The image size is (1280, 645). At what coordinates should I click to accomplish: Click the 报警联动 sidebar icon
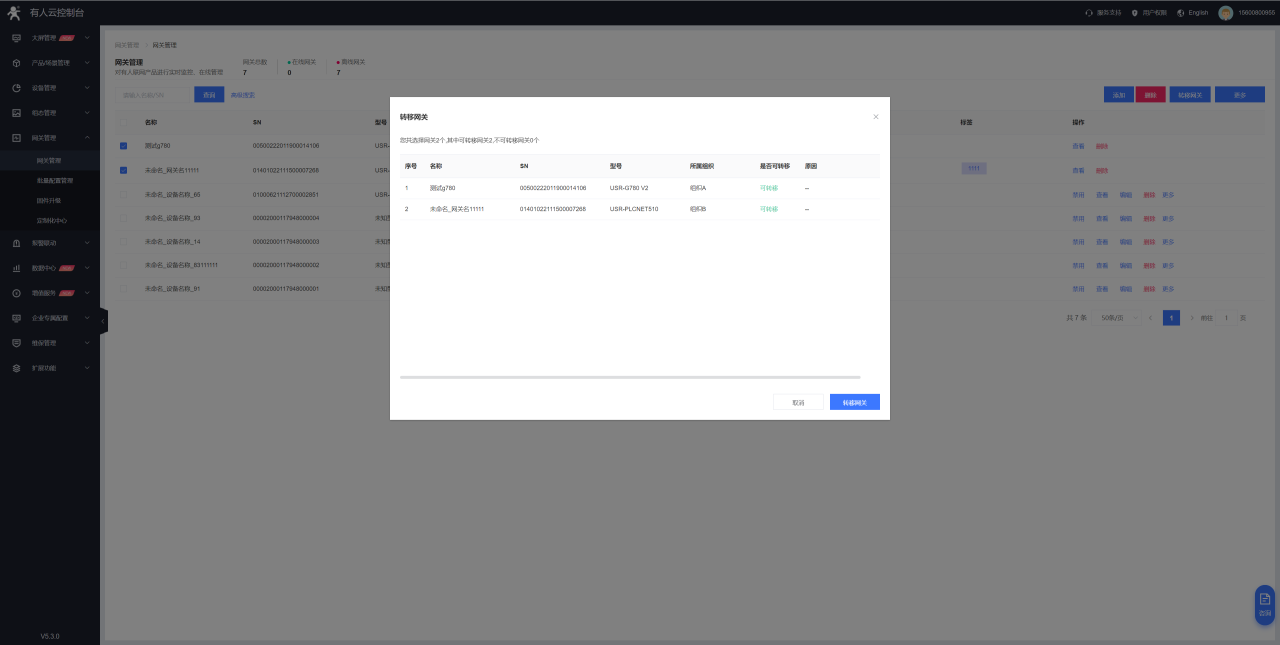pos(16,243)
